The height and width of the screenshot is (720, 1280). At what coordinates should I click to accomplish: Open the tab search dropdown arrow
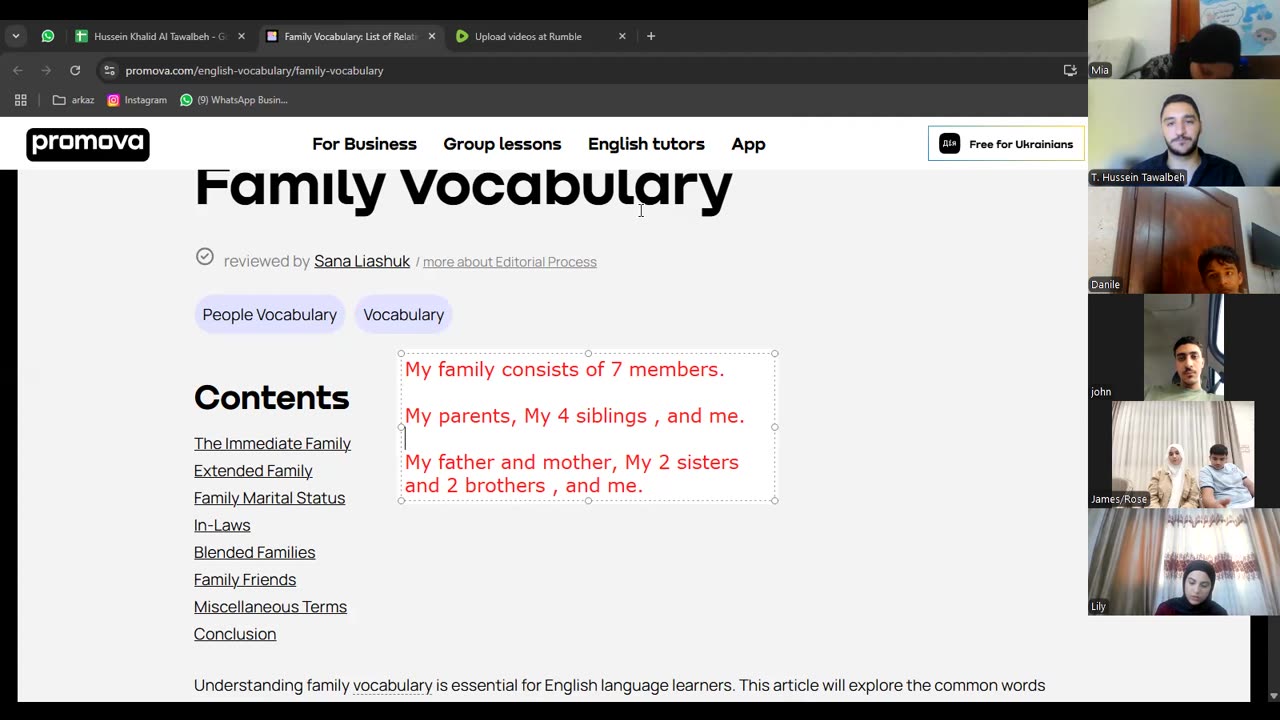click(15, 36)
